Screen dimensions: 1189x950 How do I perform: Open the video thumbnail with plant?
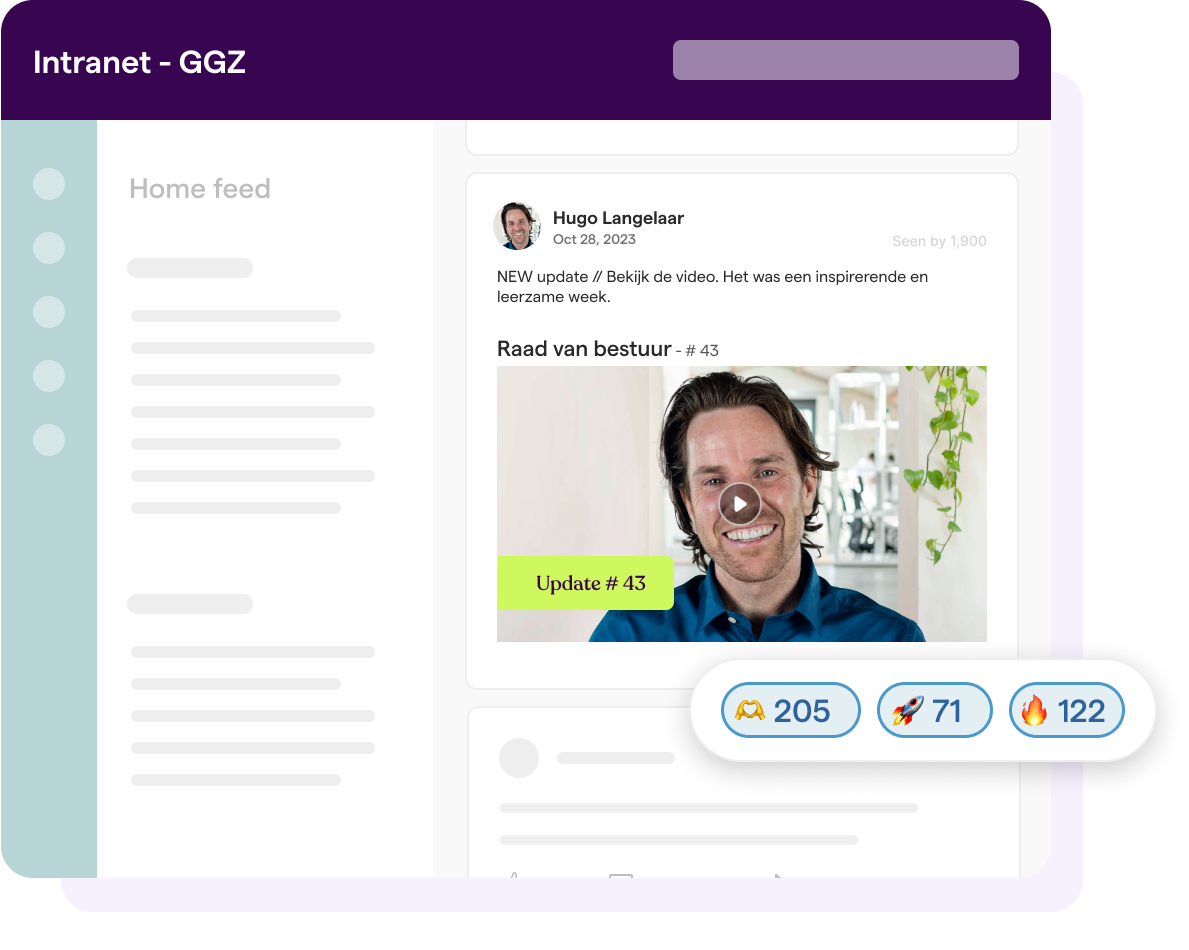742,504
